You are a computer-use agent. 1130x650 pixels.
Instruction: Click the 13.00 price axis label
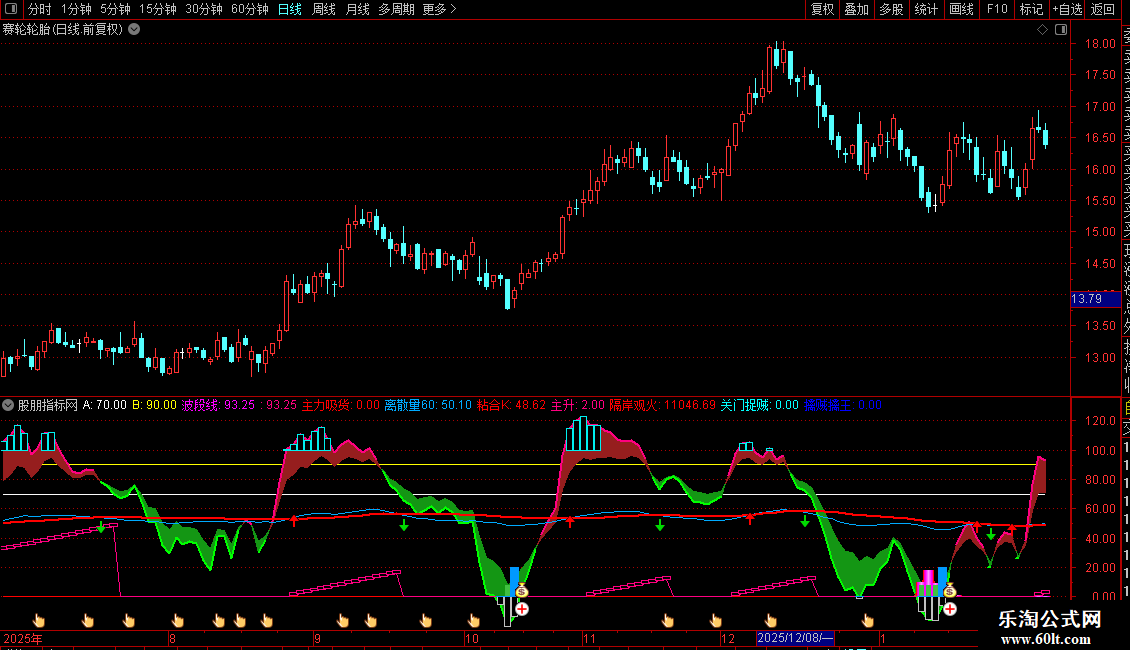1100,357
